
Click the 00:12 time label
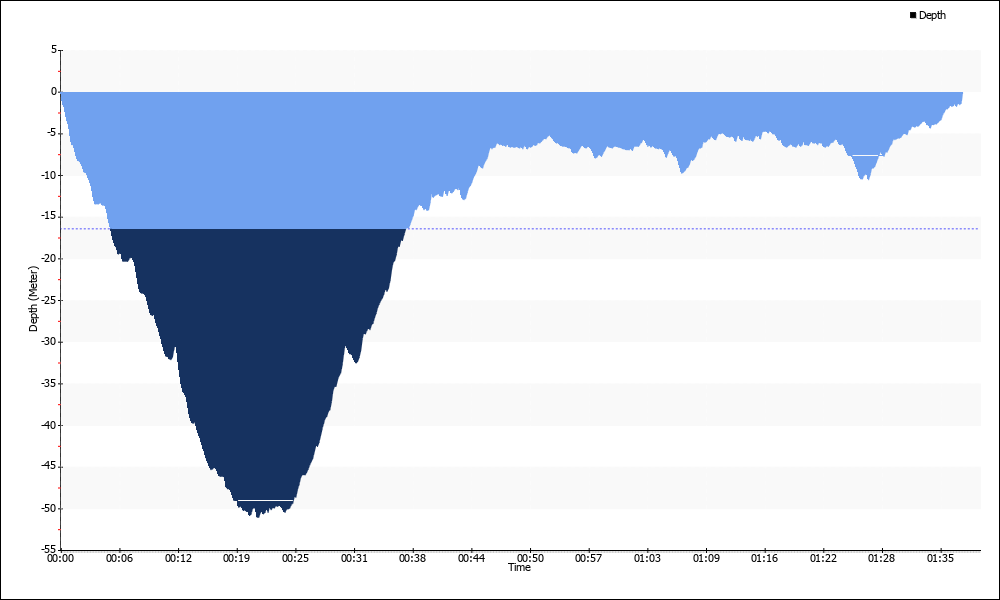178,559
